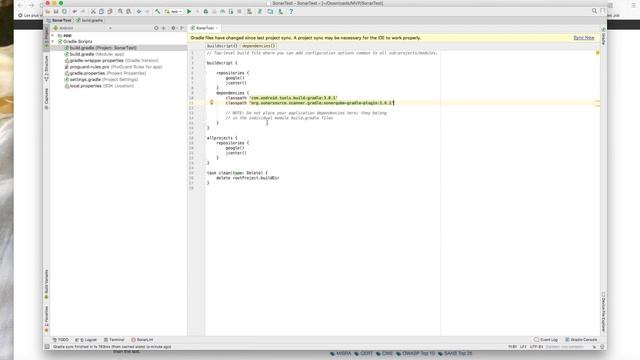Click the Debug app bug icon
This screenshot has height=360, width=640.
(x=206, y=12)
